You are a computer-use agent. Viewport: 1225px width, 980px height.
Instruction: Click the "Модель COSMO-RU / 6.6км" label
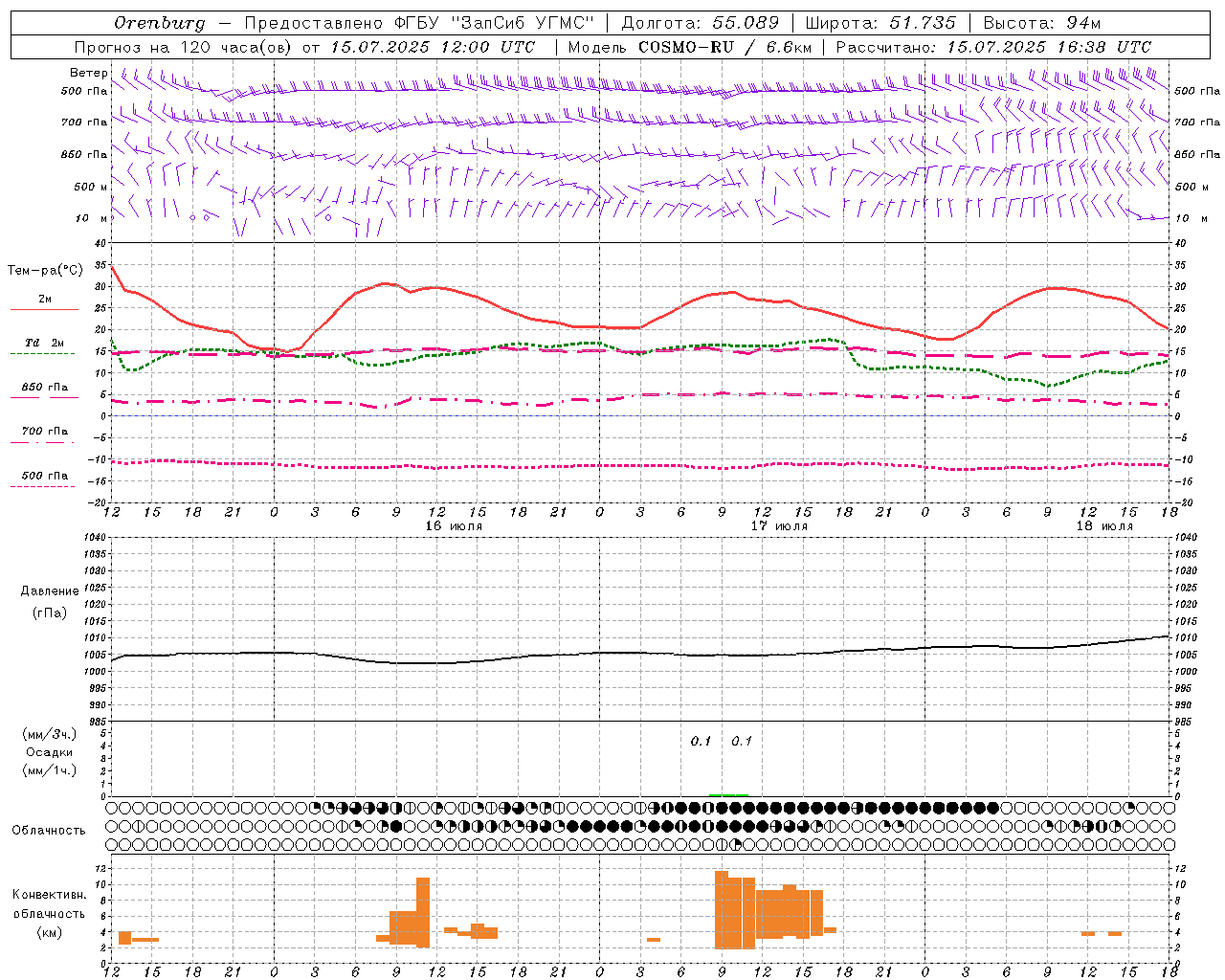pyautogui.click(x=690, y=47)
